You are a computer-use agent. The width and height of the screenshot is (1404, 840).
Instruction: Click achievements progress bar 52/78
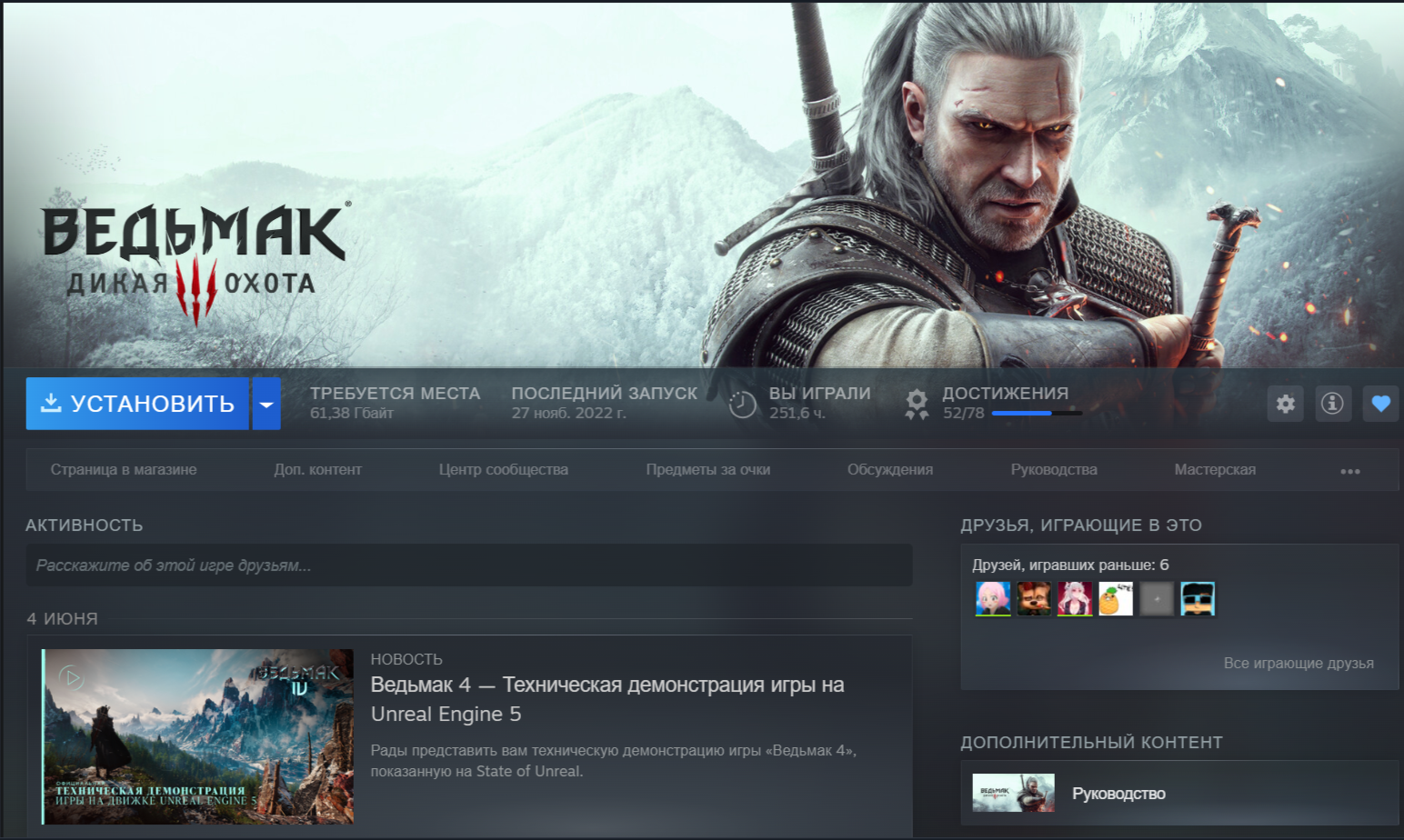tap(1037, 414)
